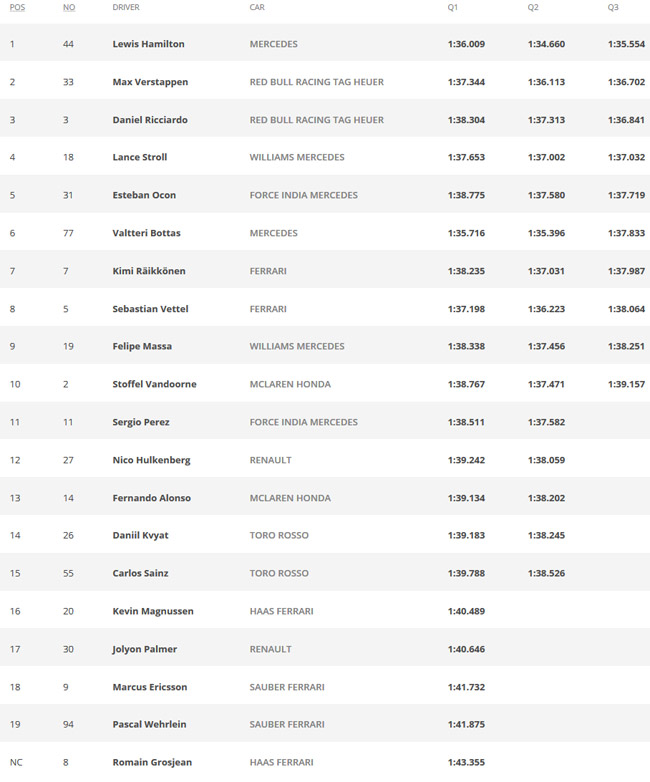Open Lewis Hamilton driver link

coord(148,44)
